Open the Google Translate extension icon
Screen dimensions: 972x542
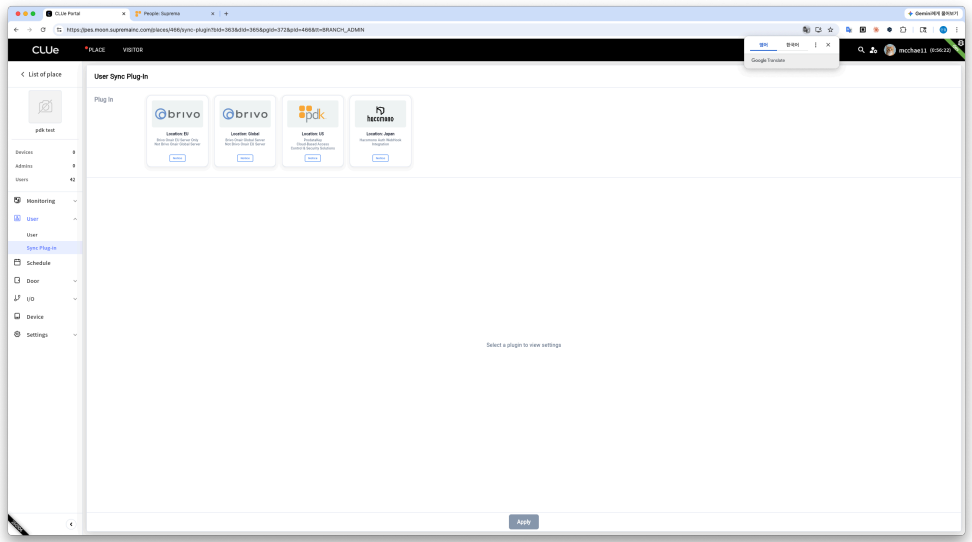[849, 30]
